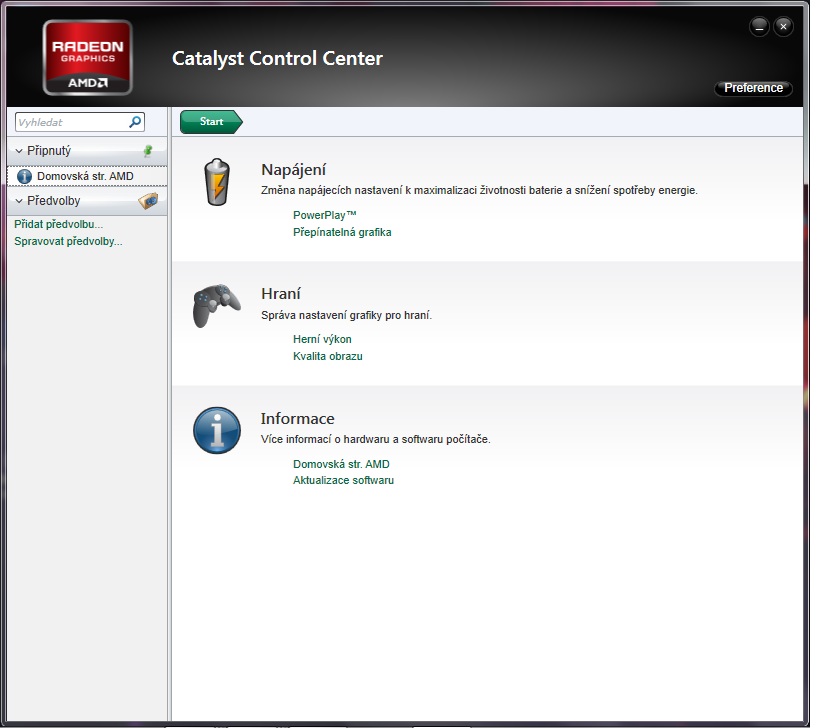The height and width of the screenshot is (728, 819).
Task: Click the green pin icon beside Připnutý
Action: coord(148,150)
